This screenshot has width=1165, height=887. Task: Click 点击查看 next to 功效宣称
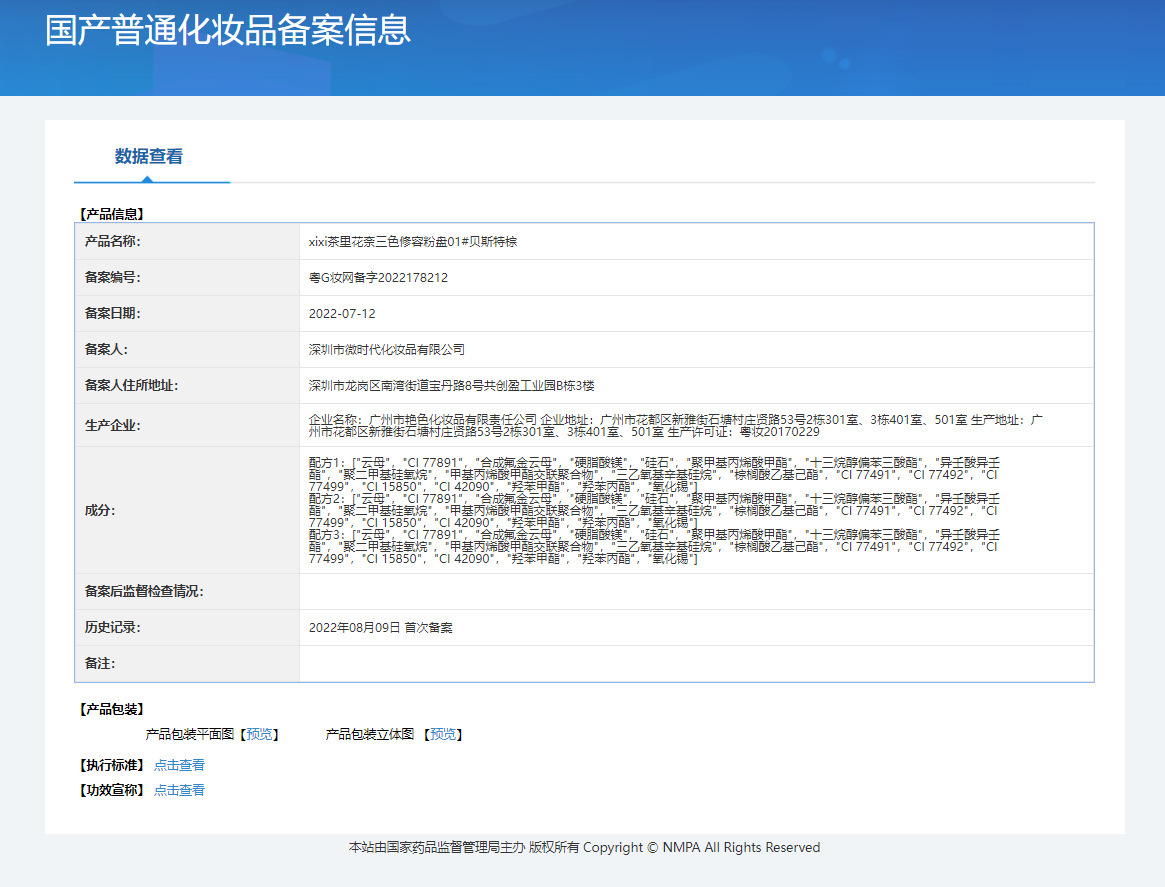click(x=179, y=790)
